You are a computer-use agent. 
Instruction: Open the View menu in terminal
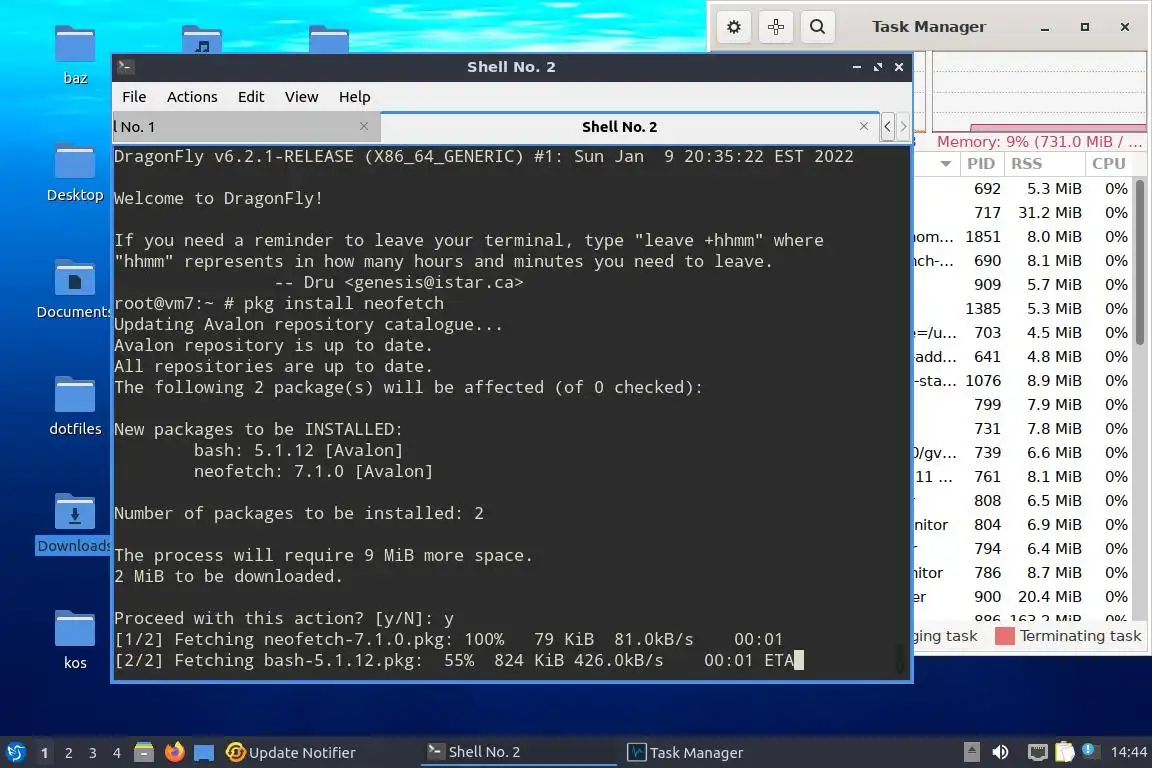pyautogui.click(x=301, y=97)
